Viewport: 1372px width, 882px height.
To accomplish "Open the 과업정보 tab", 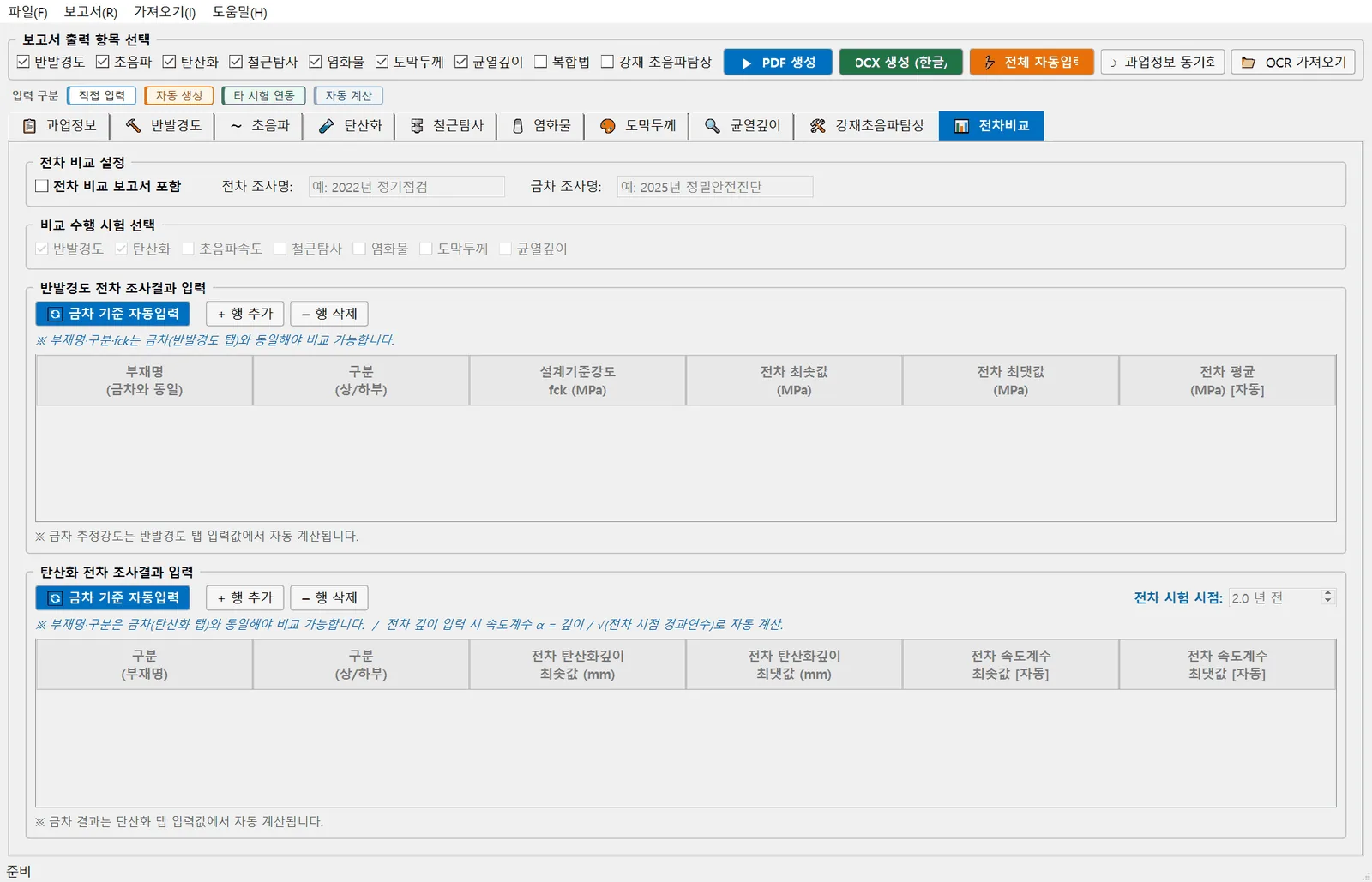I will (59, 126).
